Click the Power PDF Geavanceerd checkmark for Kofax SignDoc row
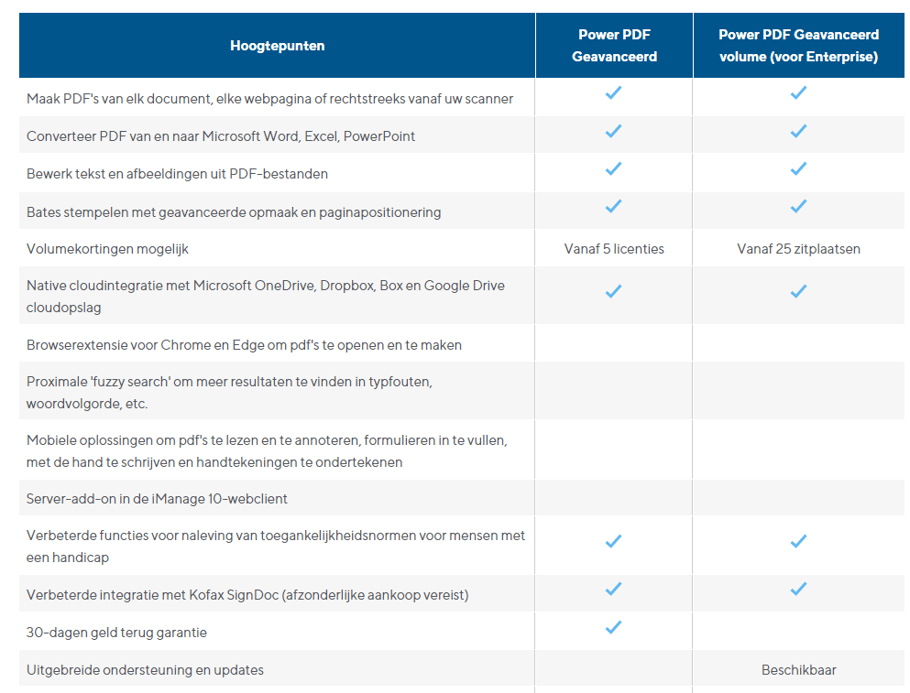Screen dimensions: 910x693 pos(614,589)
